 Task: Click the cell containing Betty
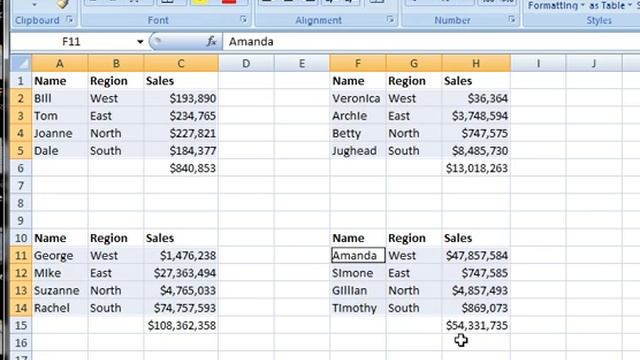coord(358,133)
